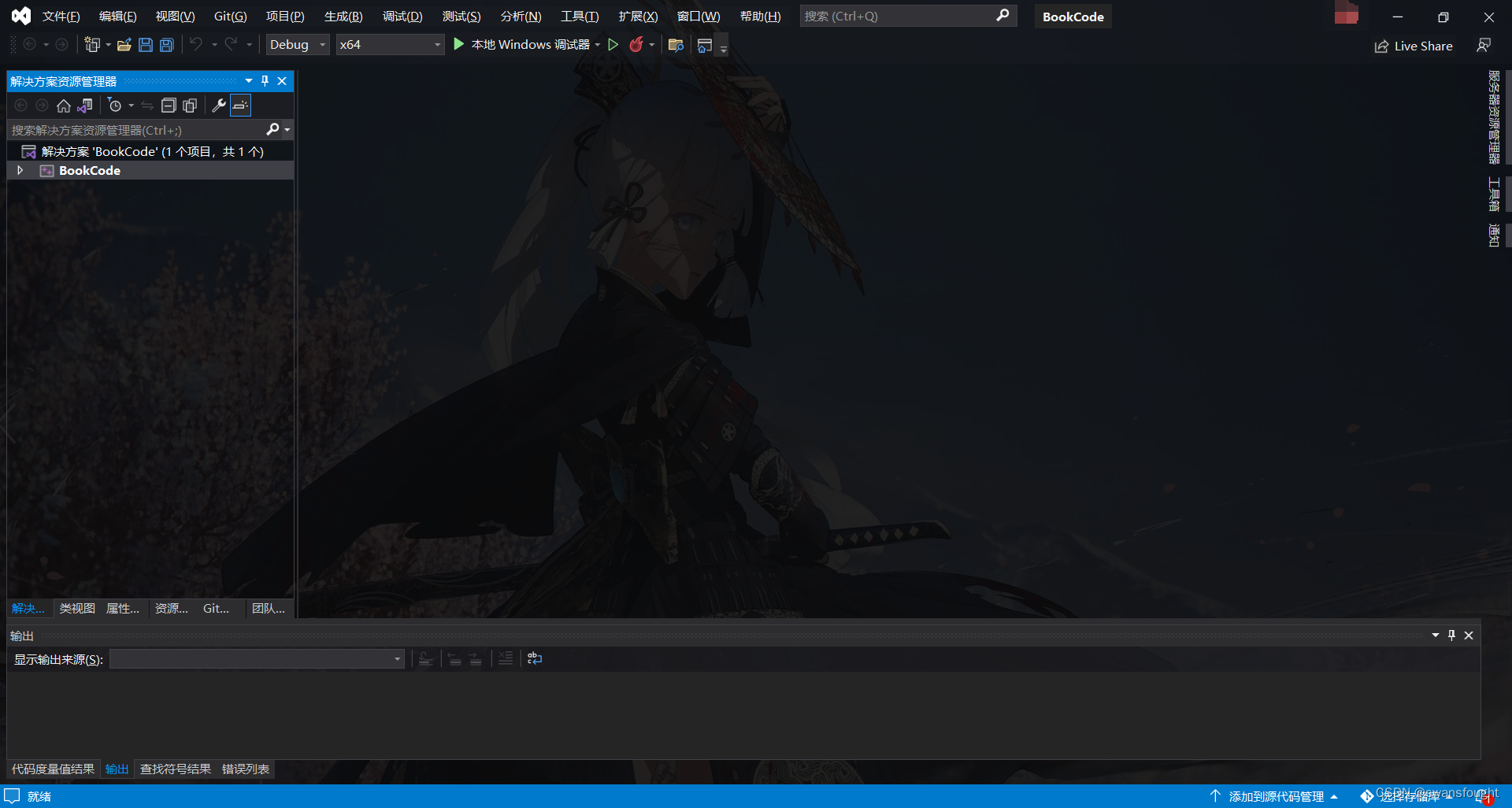
Task: Open the x64 platform dropdown
Action: click(390, 45)
